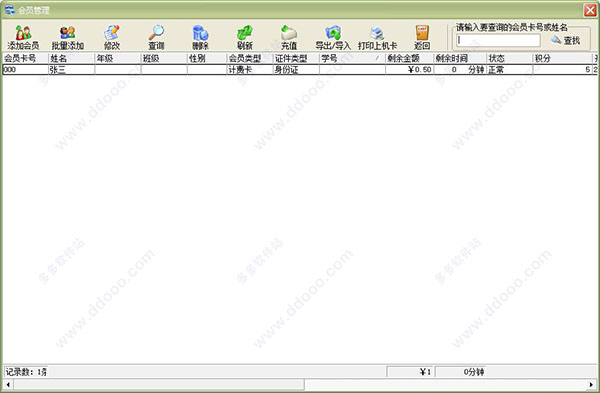600x393 pixels.
Task: Sort by the 剩余金额 column header
Action: (409, 58)
